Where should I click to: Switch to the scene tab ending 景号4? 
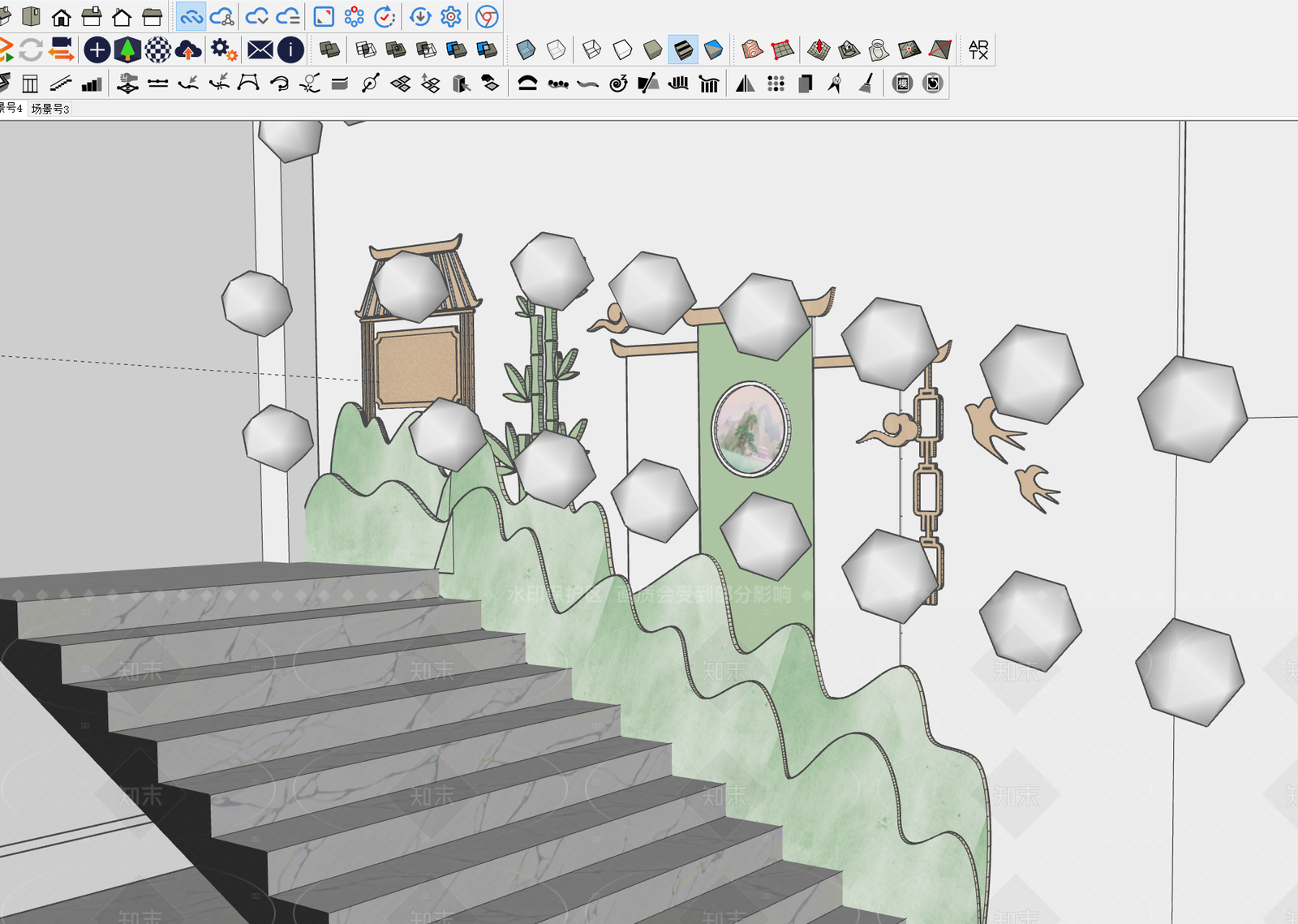click(11, 108)
